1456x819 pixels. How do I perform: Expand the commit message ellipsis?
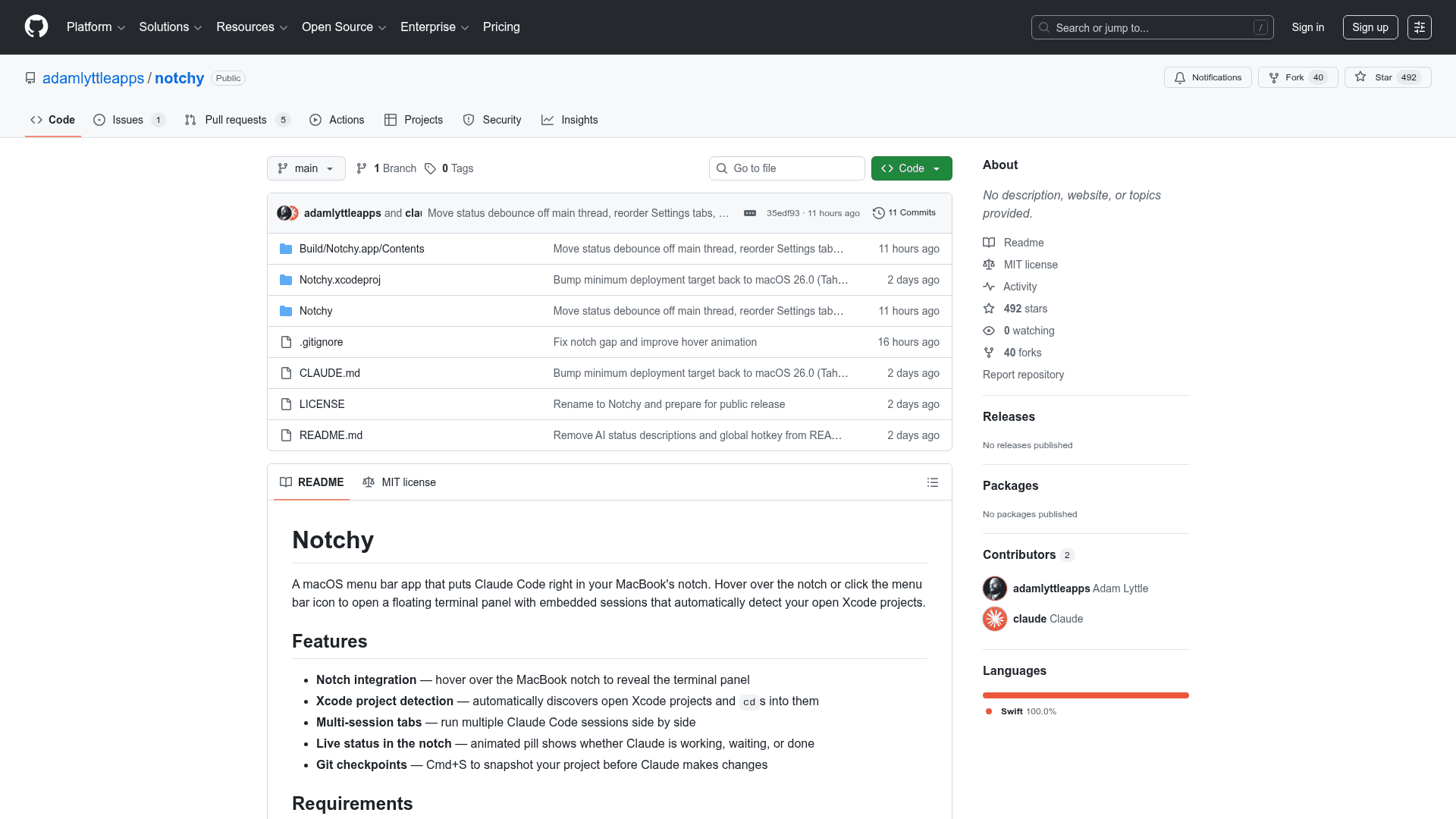(749, 213)
